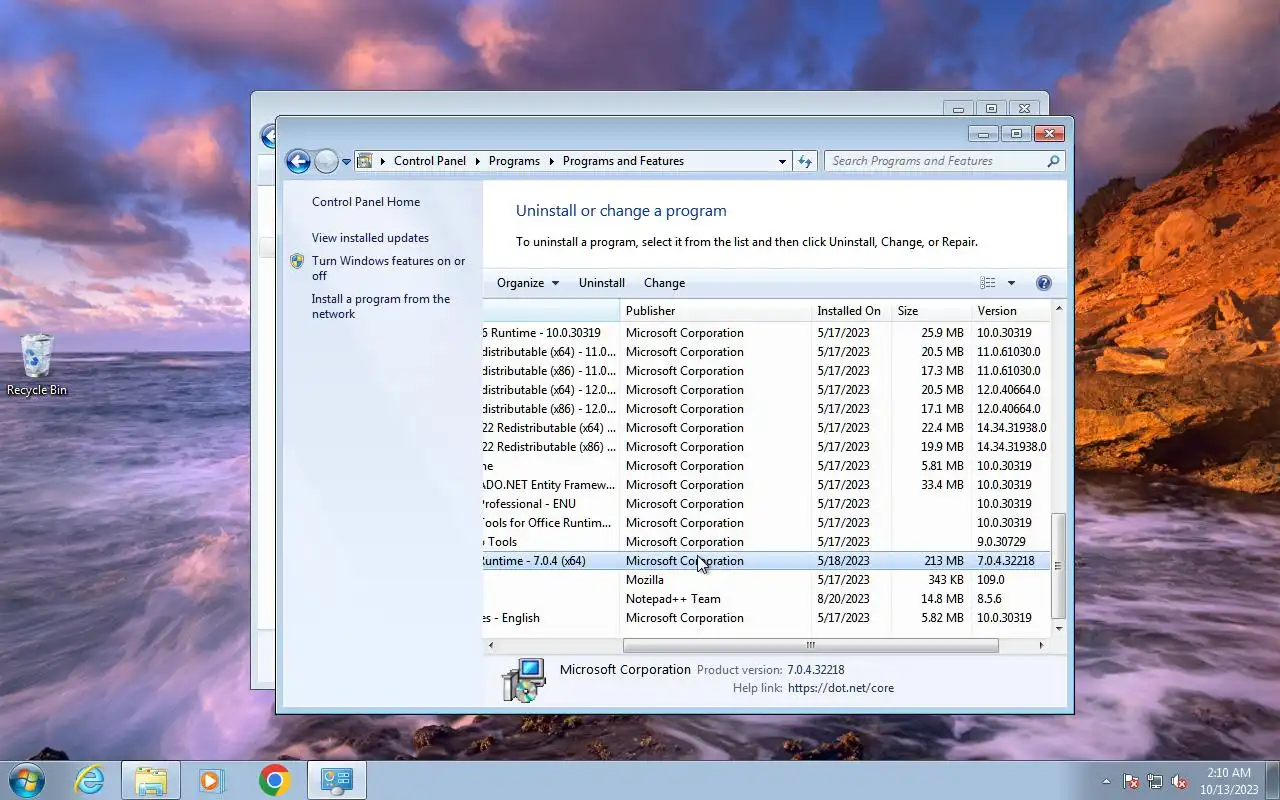Viewport: 1280px width, 800px height.
Task: Click the 33.4 MB size cell
Action: coord(941,485)
